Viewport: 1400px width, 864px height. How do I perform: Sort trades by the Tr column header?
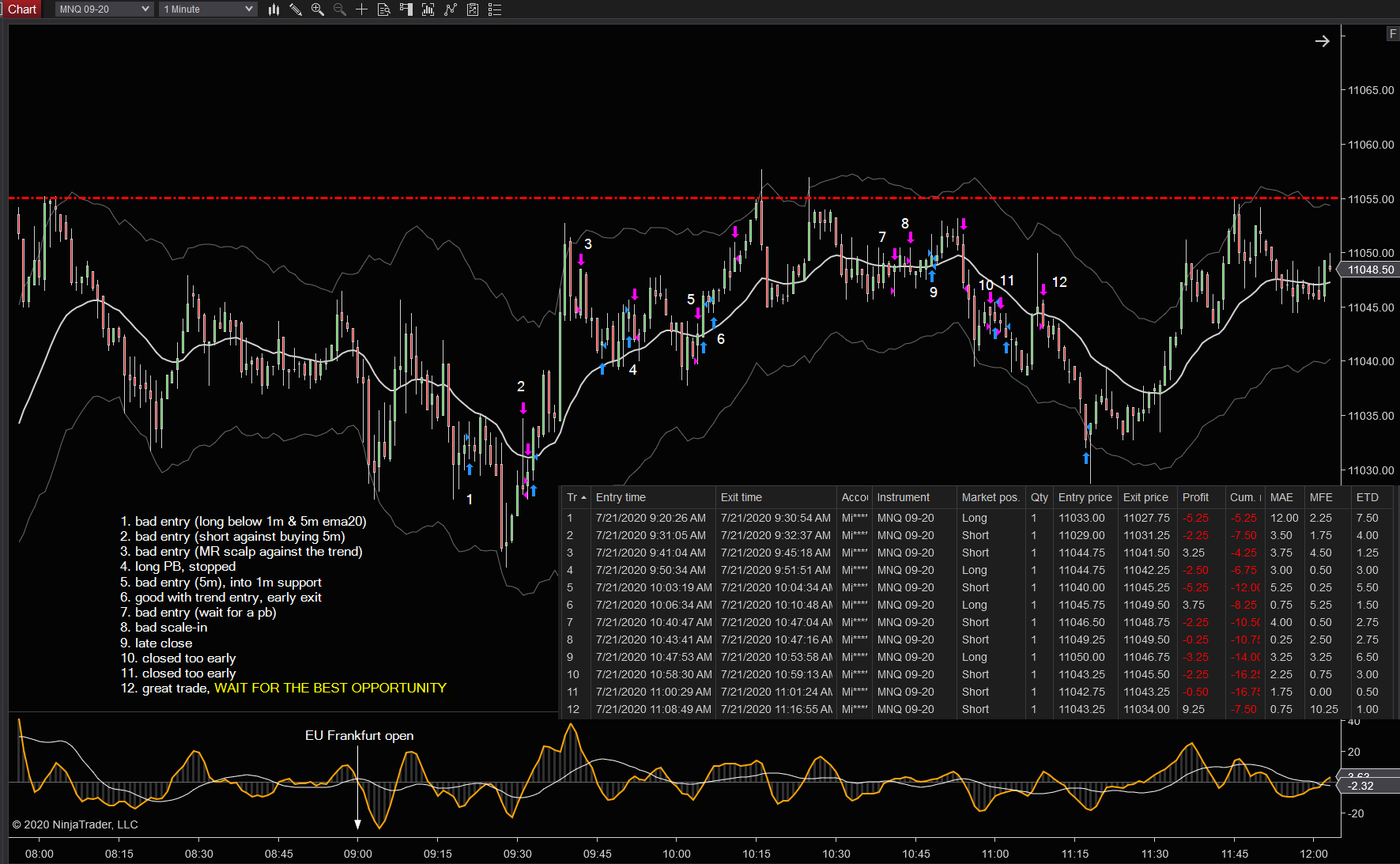coord(576,497)
